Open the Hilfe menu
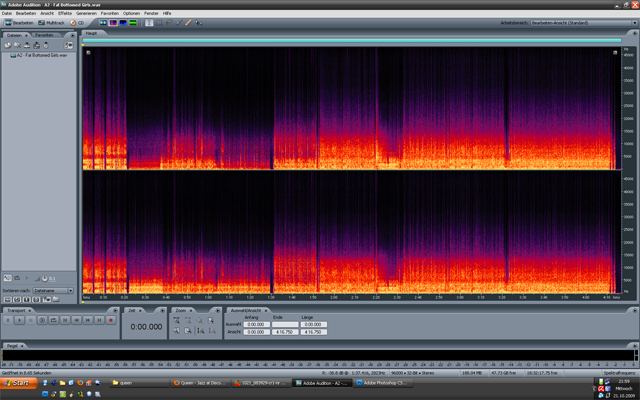Image resolution: width=640 pixels, height=400 pixels. point(167,13)
